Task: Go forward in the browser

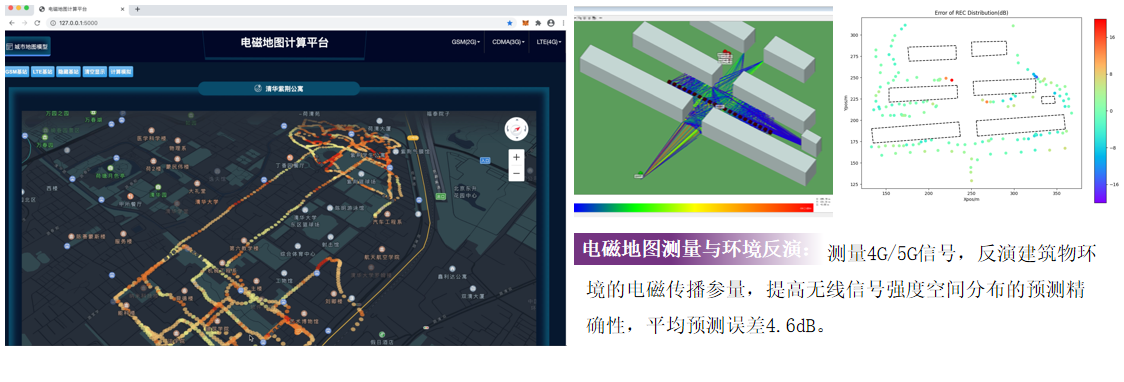Action: point(24,23)
